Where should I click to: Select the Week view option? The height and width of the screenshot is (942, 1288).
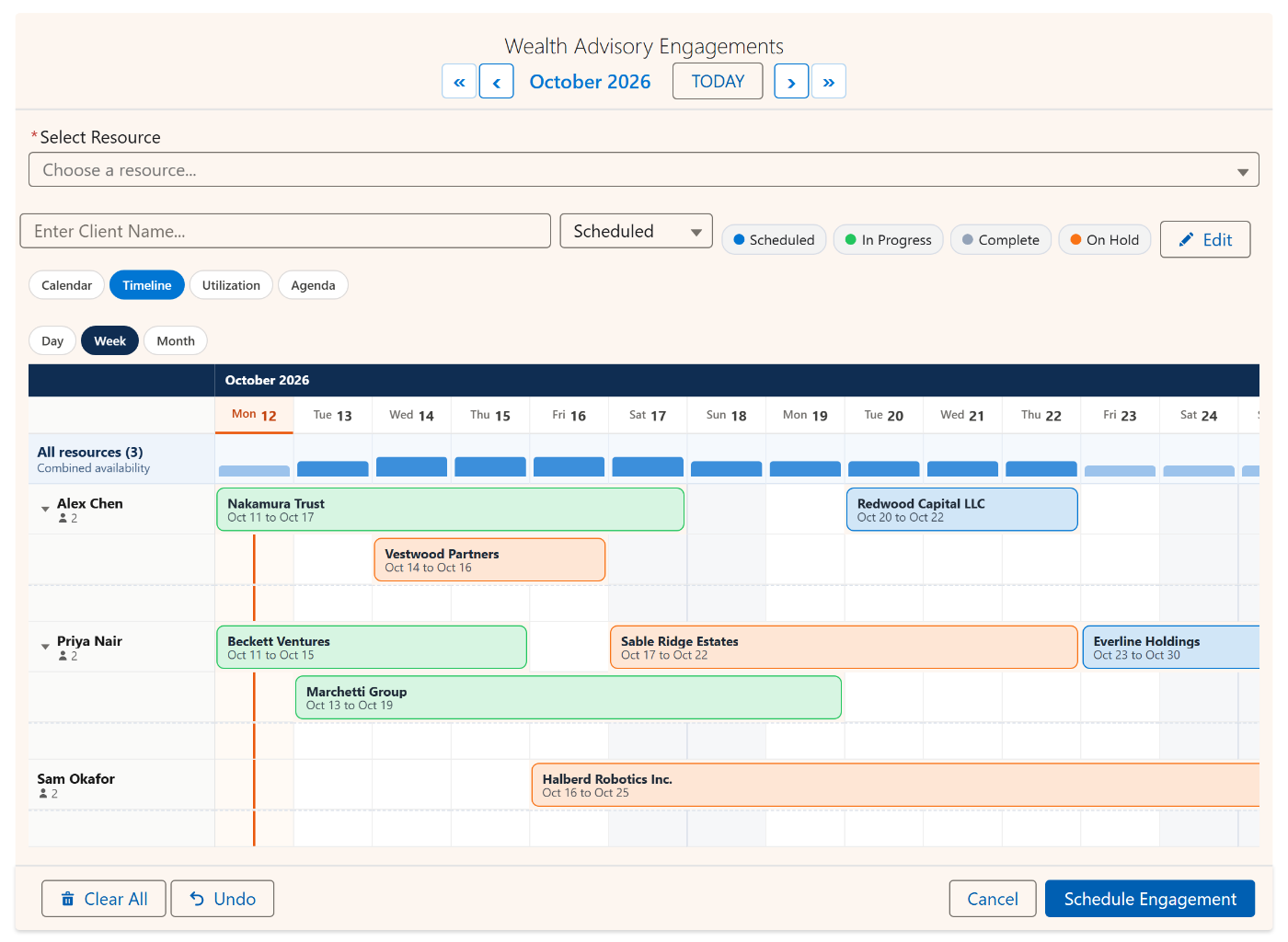pyautogui.click(x=110, y=340)
